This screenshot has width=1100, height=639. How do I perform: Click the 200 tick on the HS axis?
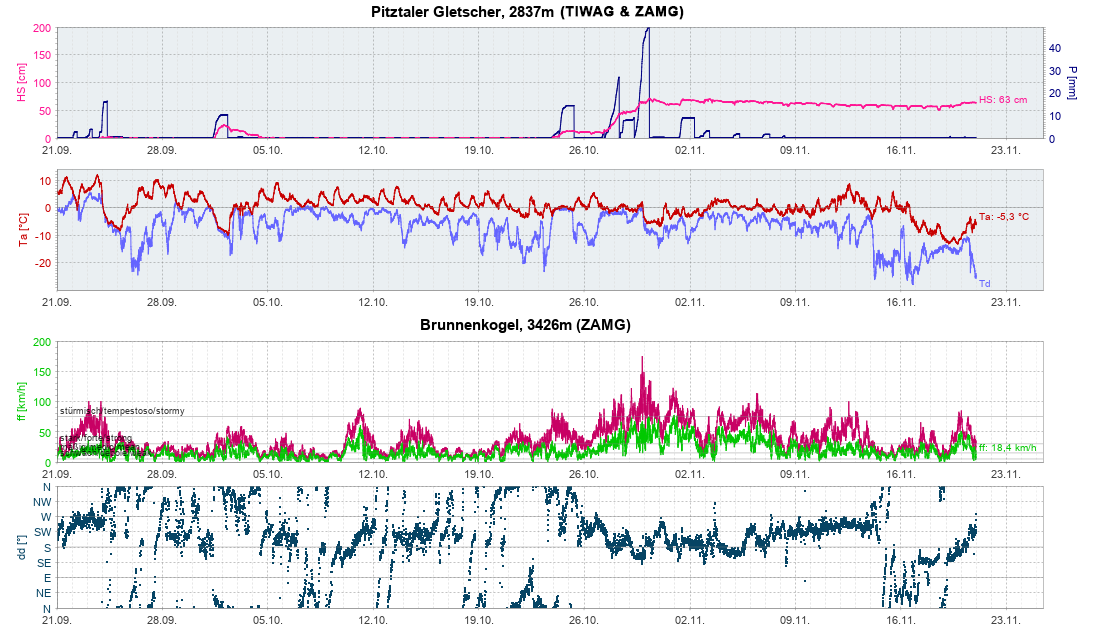click(42, 28)
